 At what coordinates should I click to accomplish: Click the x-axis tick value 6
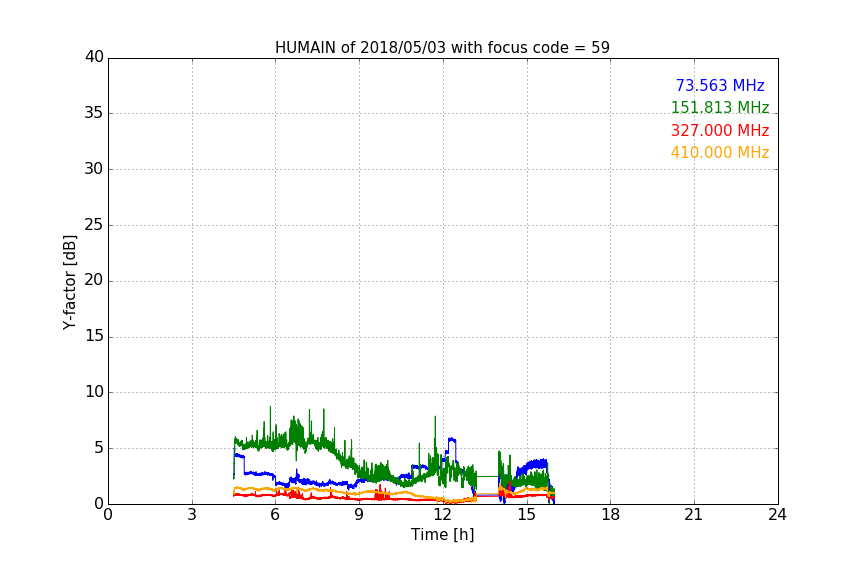[x=275, y=515]
